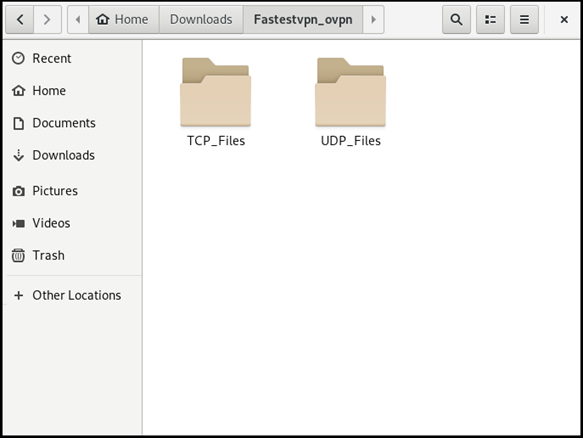Go to the Home path segment
Viewport: 583px width, 438px height.
point(123,19)
